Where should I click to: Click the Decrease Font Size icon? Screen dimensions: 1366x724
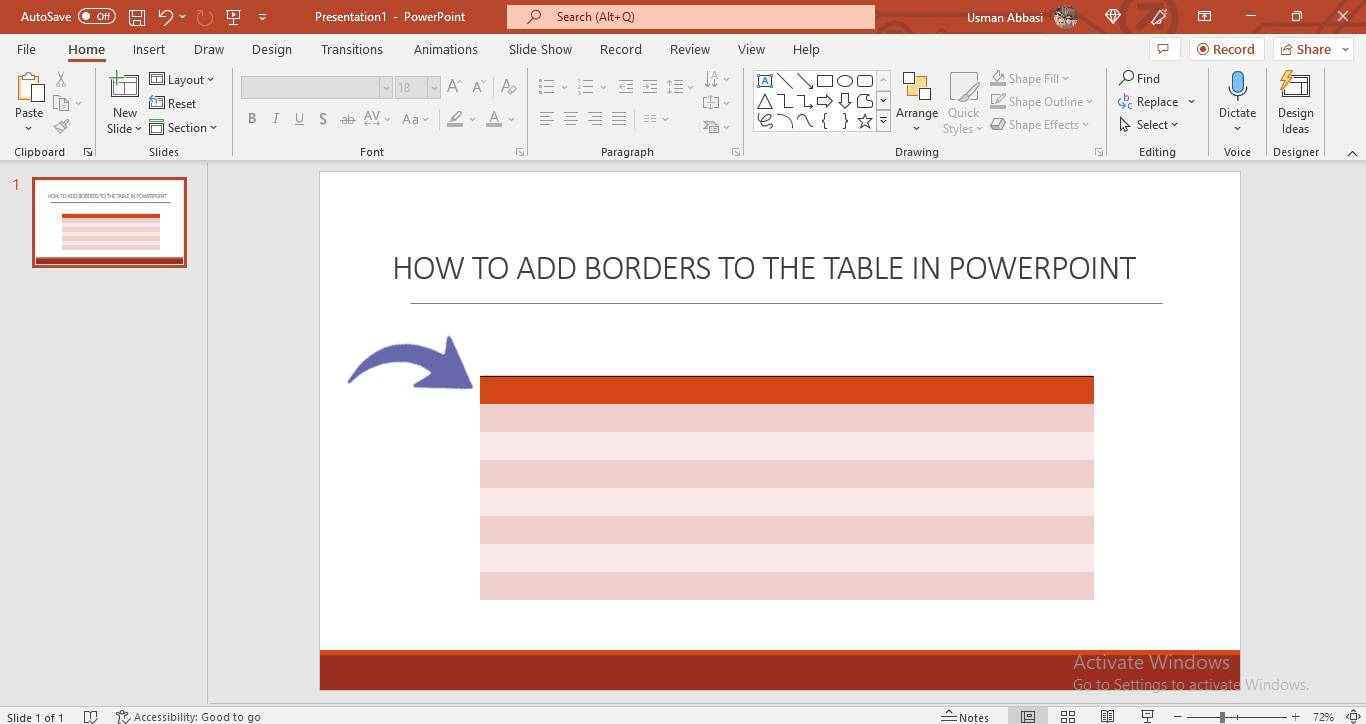coord(477,87)
